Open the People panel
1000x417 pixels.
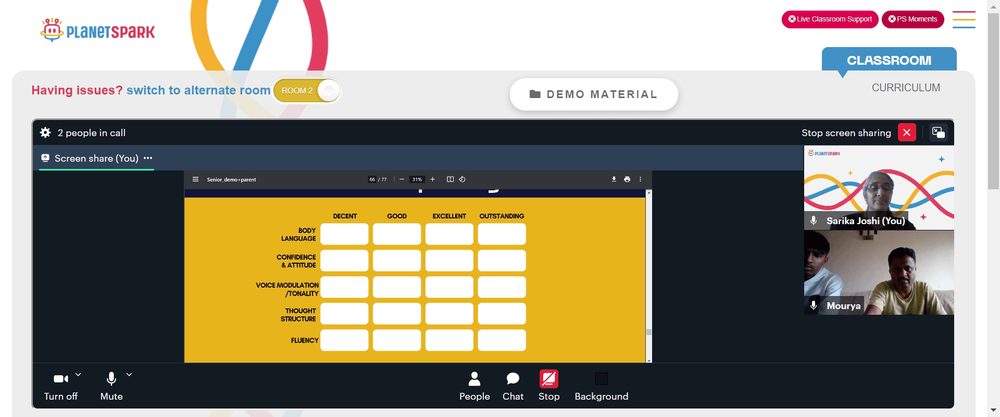point(474,386)
